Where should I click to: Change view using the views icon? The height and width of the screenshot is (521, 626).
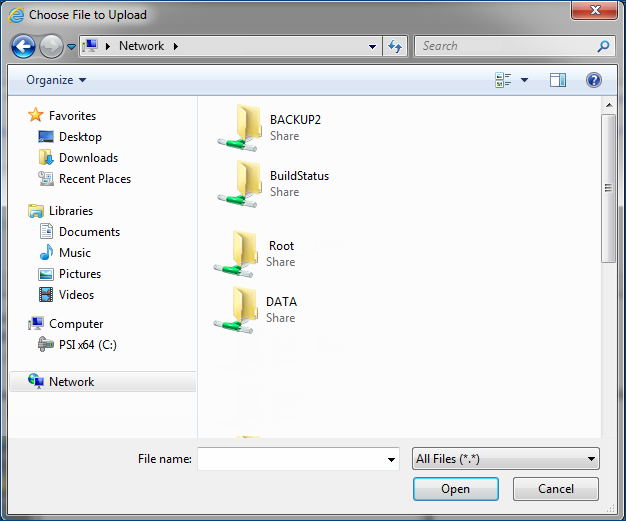[x=504, y=80]
